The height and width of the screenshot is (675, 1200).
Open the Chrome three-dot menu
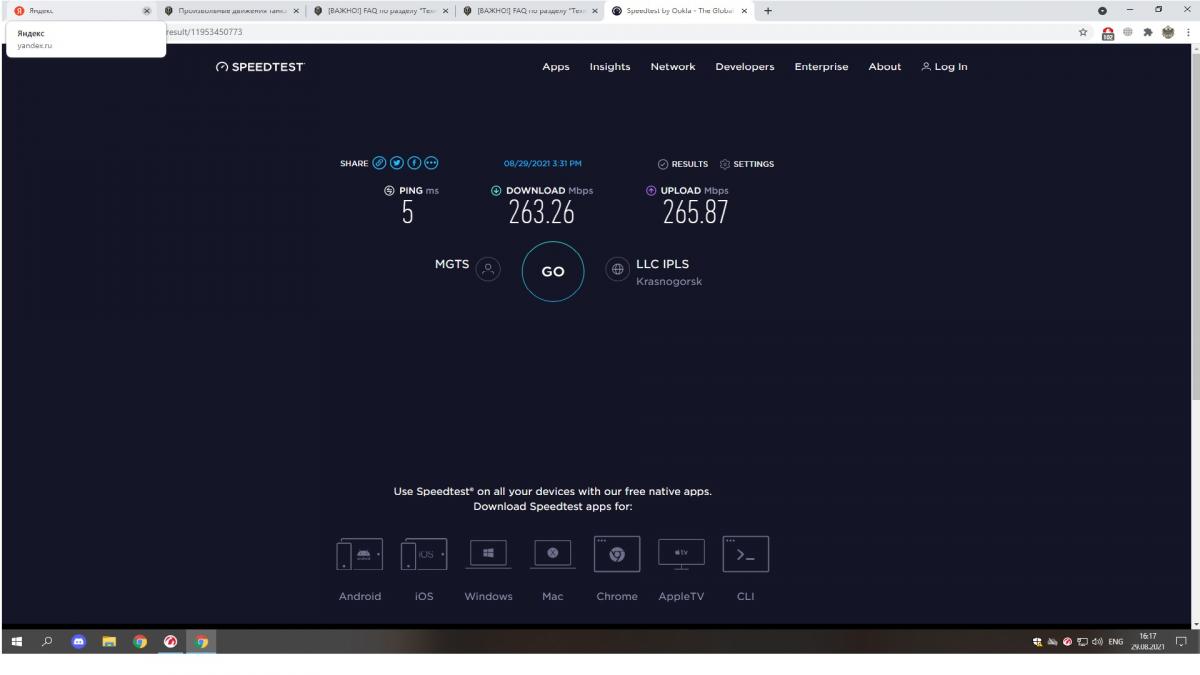coord(1188,32)
